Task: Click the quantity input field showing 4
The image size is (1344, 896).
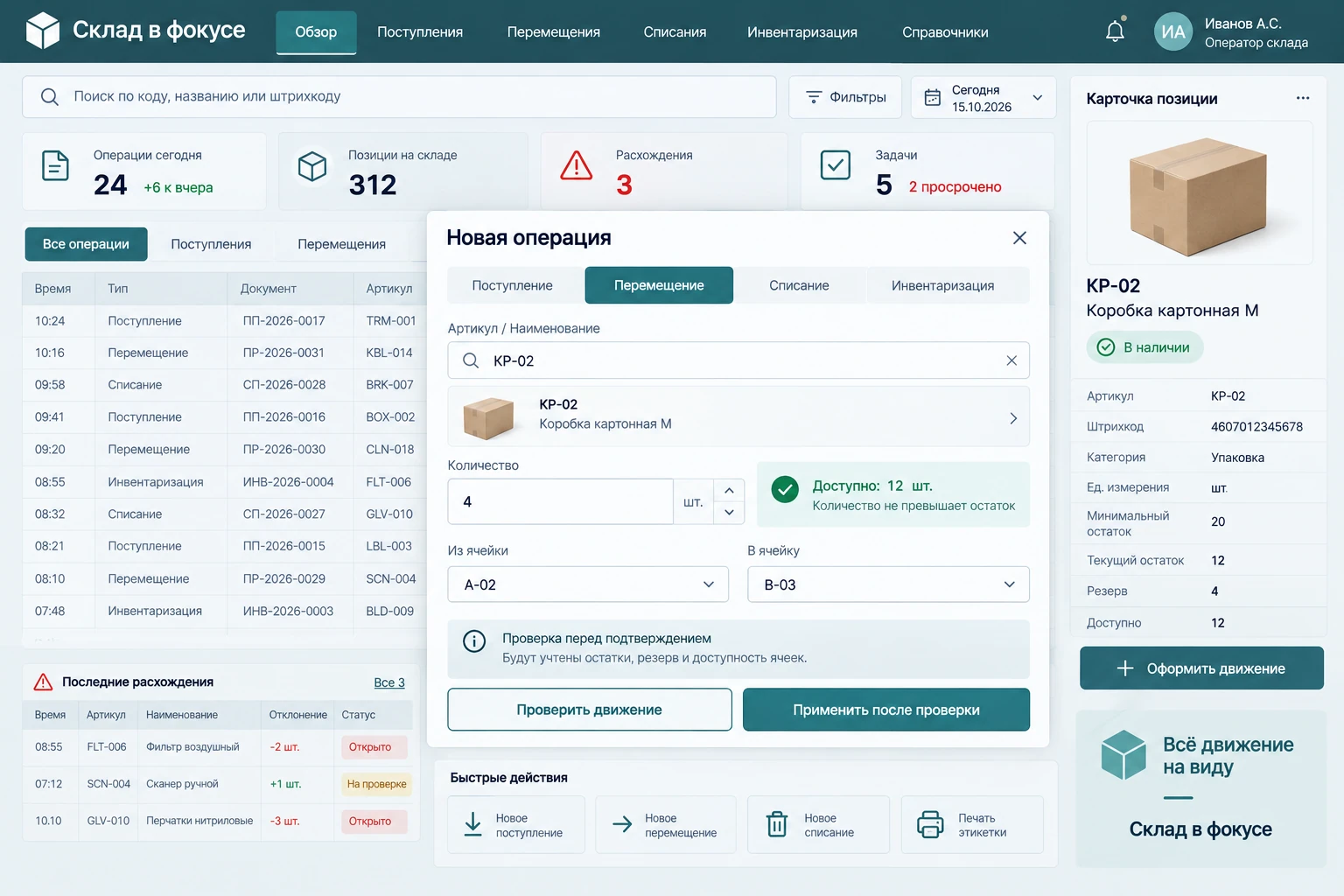Action: point(560,501)
